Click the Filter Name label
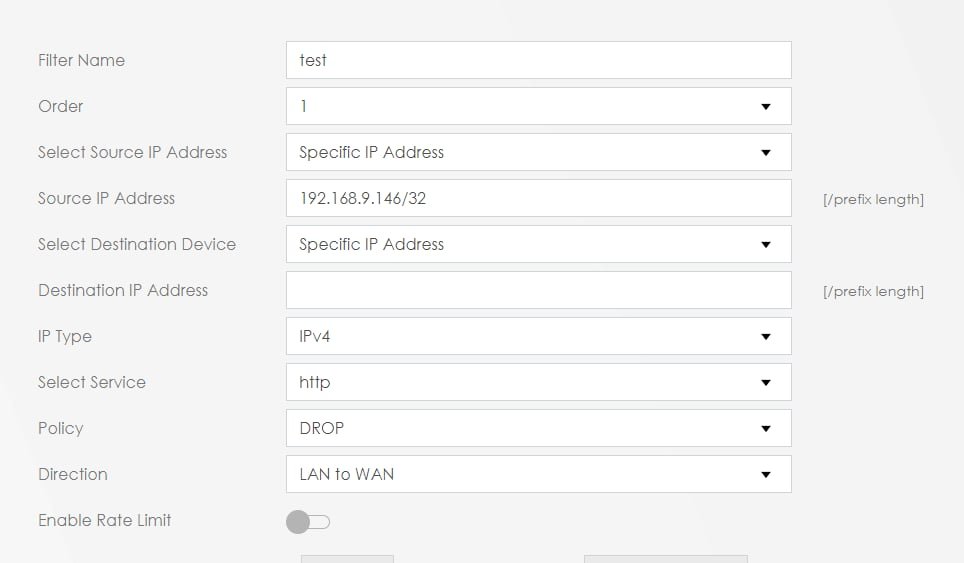Viewport: 964px width, 563px height. 81,60
